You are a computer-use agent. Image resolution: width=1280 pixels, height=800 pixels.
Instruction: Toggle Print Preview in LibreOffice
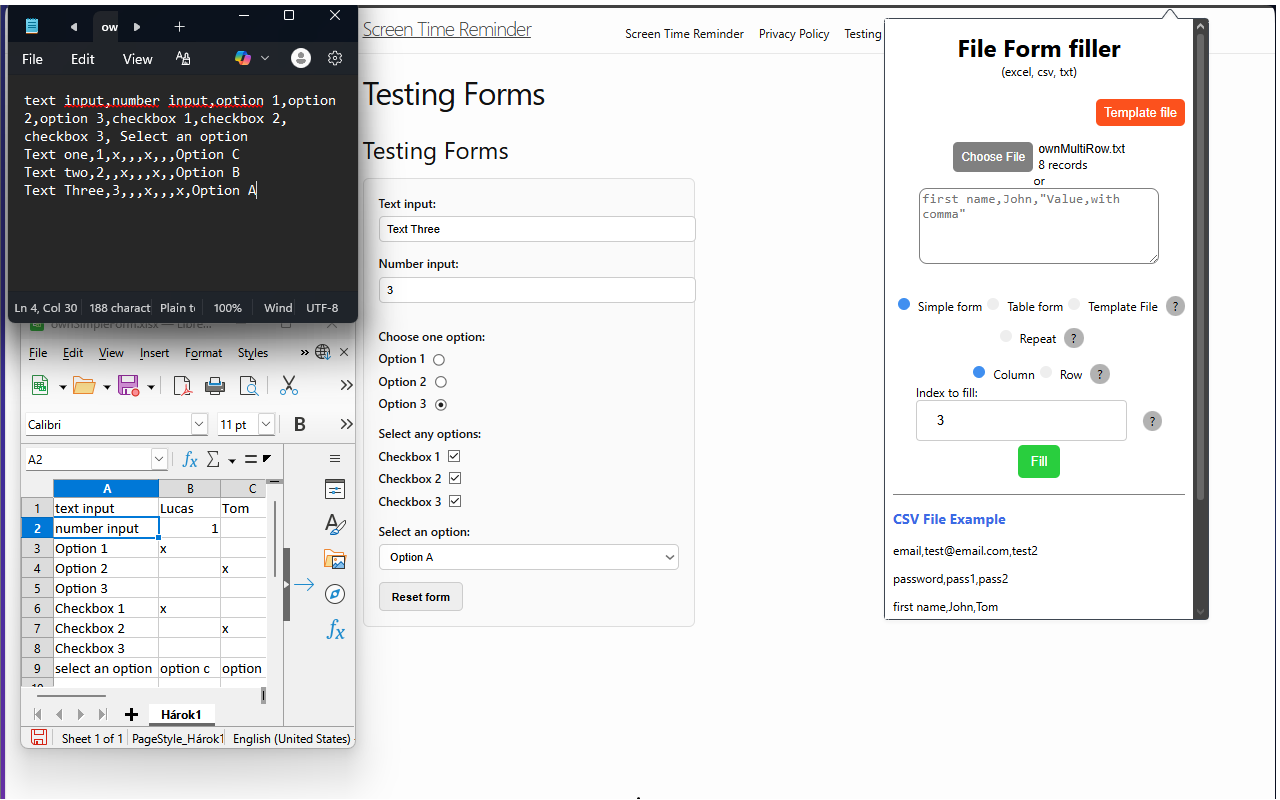pos(248,385)
